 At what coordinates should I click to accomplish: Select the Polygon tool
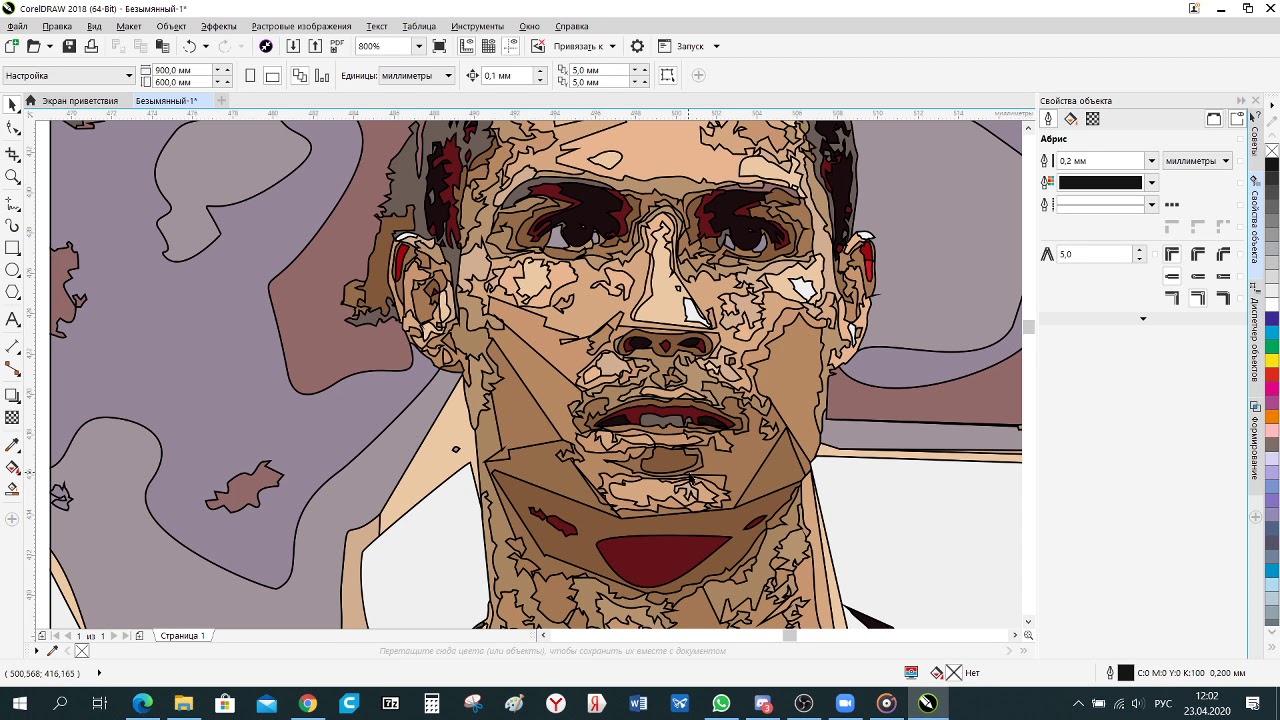click(x=12, y=293)
